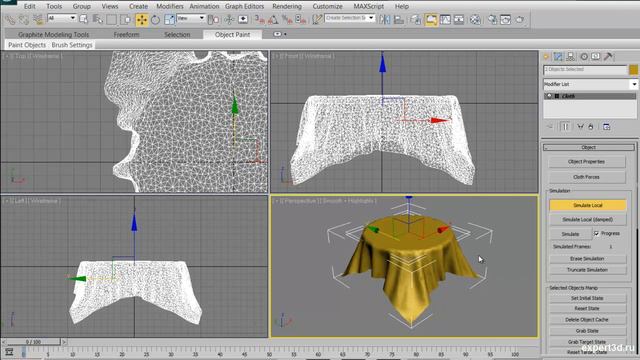Image resolution: width=640 pixels, height=360 pixels.
Task: Choose the Rectangular Selection Region tool
Action: 111,19
